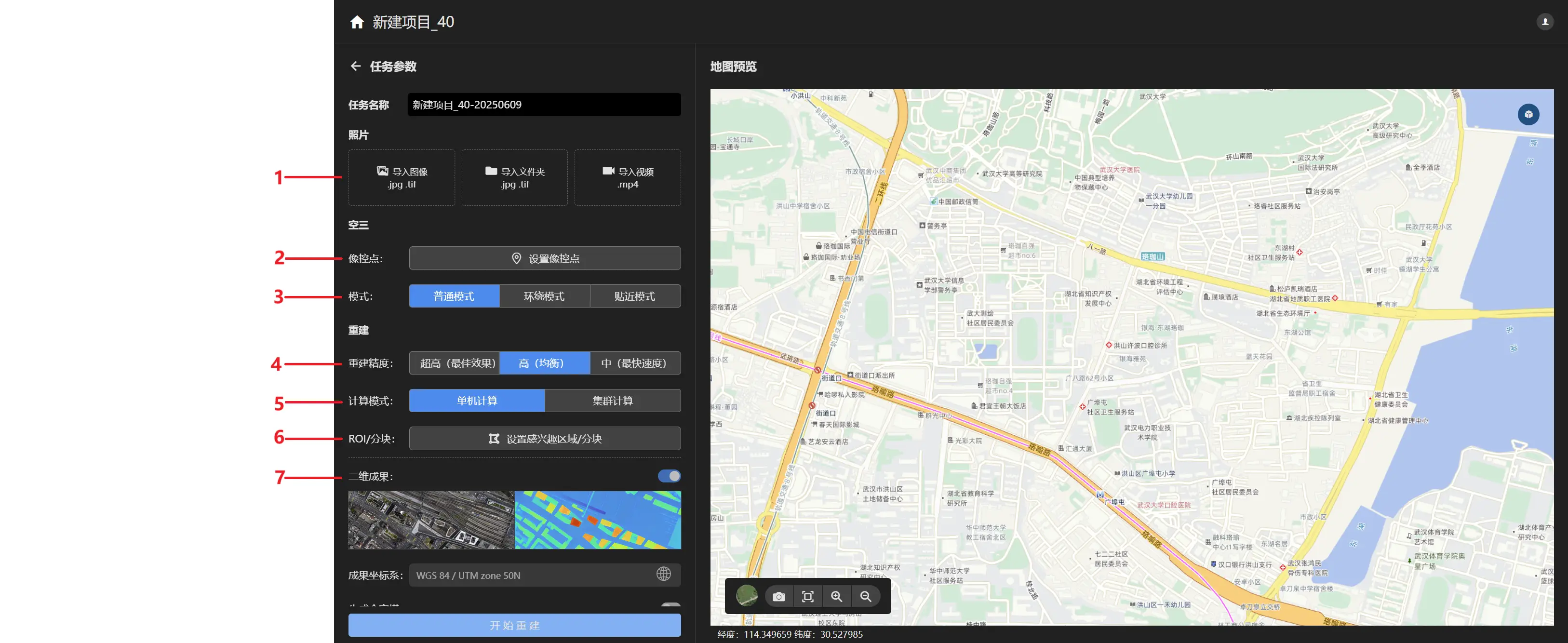Select 环绕模式 mode option

(544, 296)
